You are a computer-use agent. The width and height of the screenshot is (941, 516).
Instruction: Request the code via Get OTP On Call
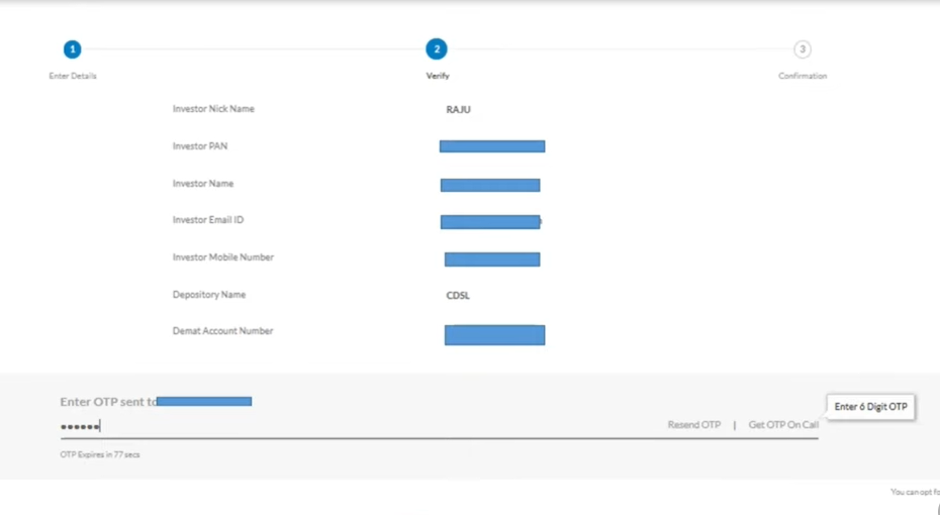pos(783,425)
